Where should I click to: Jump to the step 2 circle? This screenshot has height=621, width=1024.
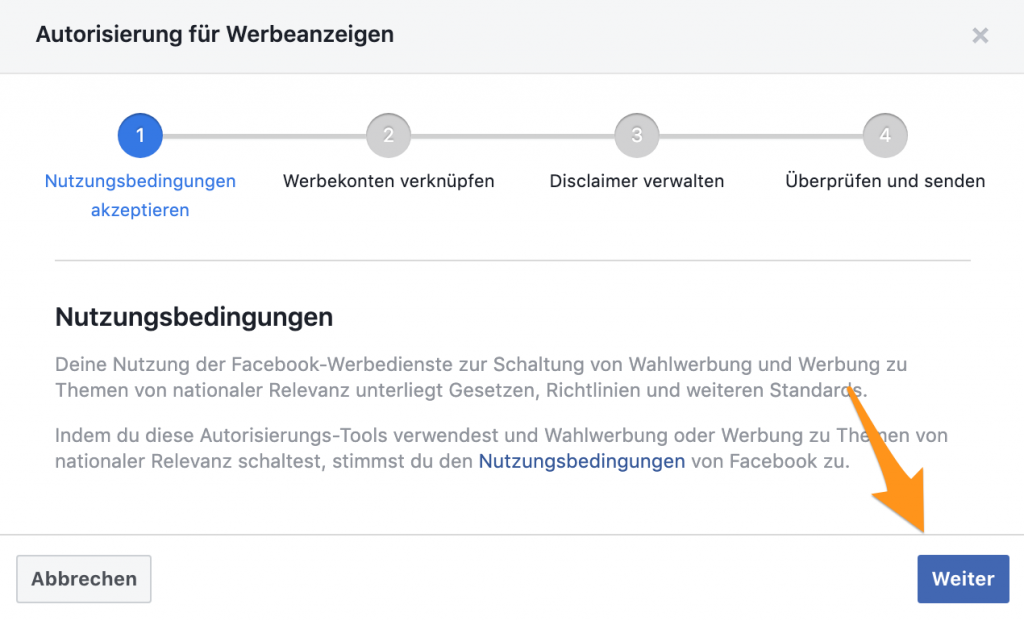click(x=388, y=135)
